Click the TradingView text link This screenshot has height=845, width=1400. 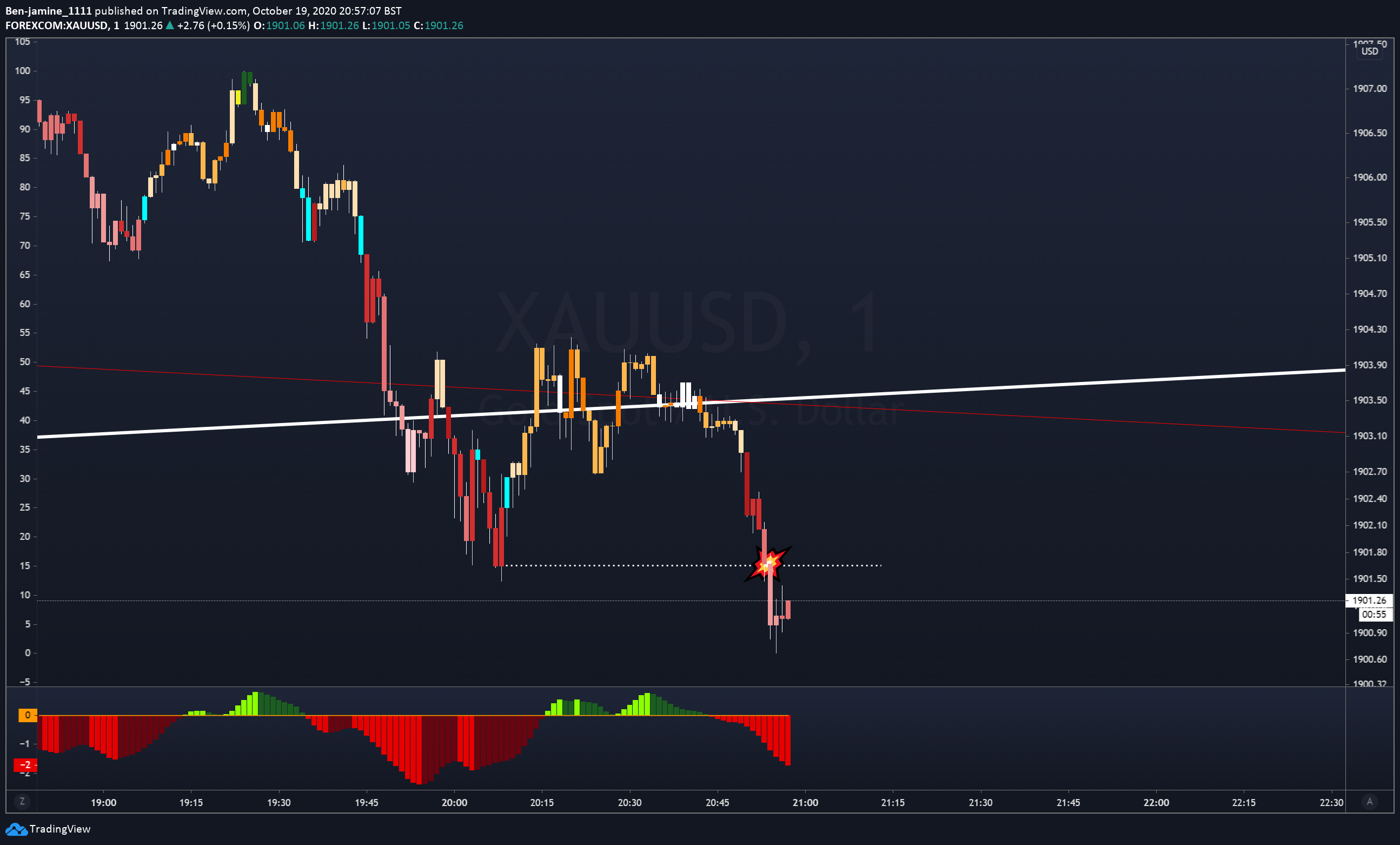tap(59, 829)
